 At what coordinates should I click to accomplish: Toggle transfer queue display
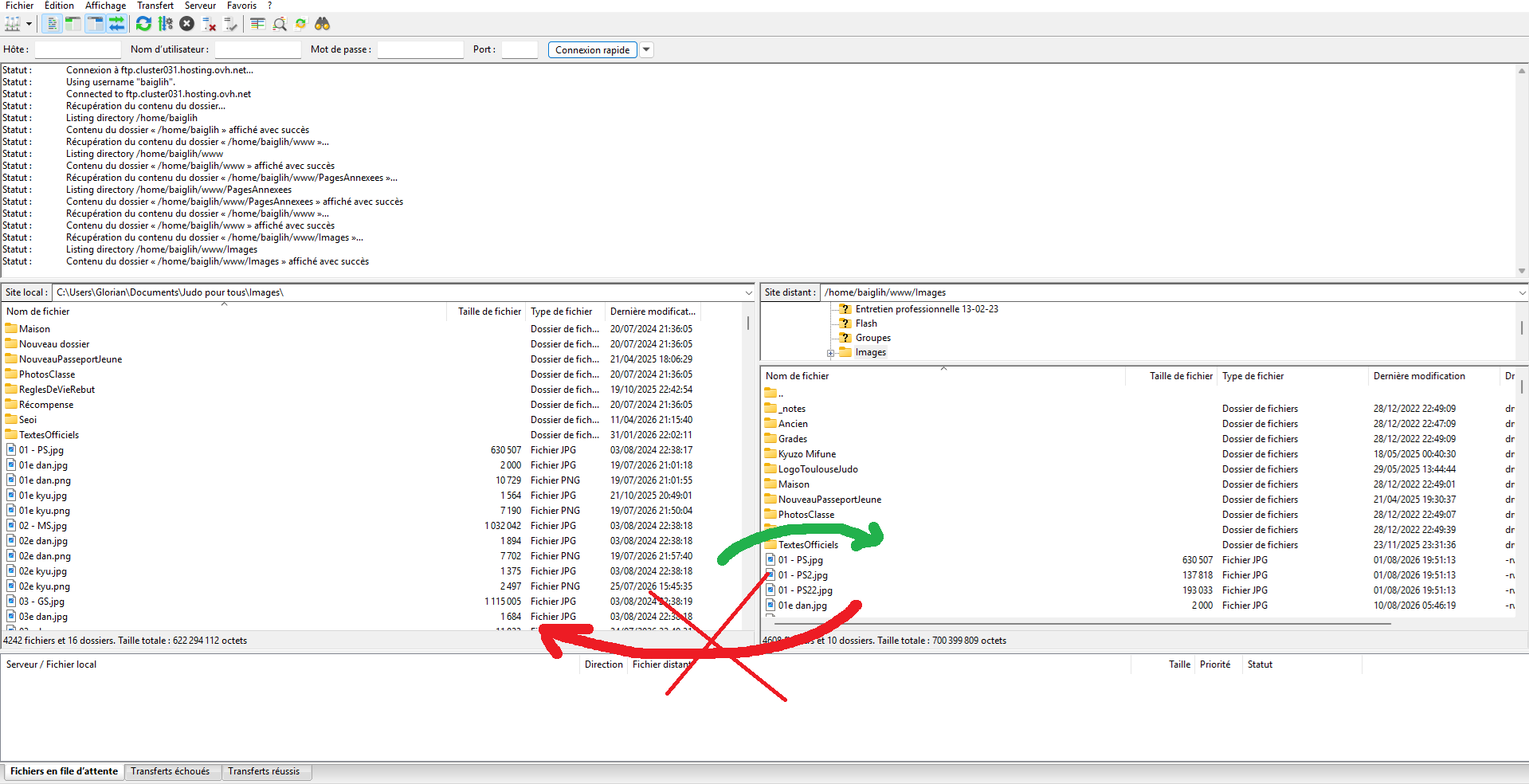pyautogui.click(x=116, y=24)
